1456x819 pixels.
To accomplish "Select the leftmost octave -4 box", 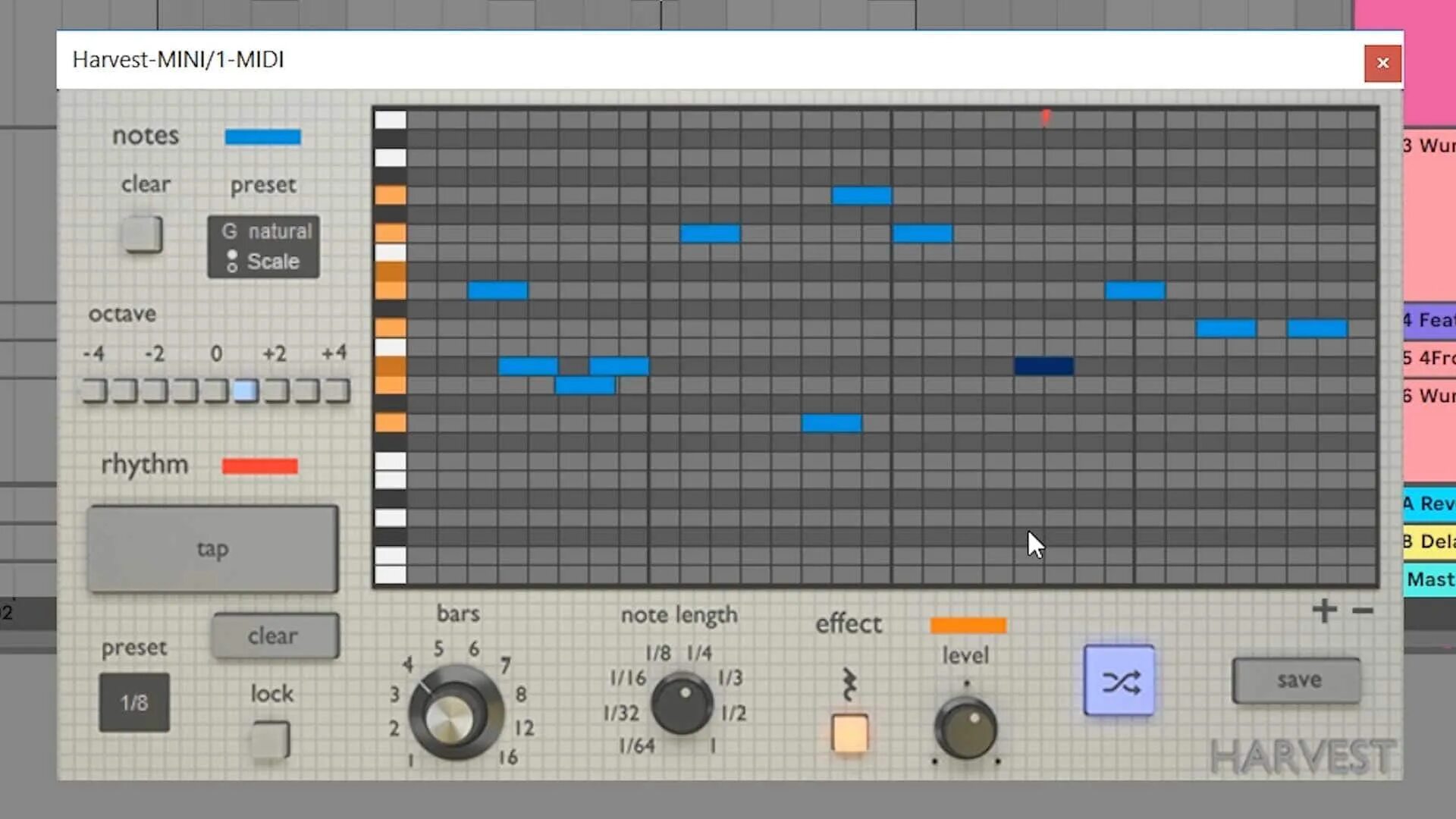I will tap(94, 391).
